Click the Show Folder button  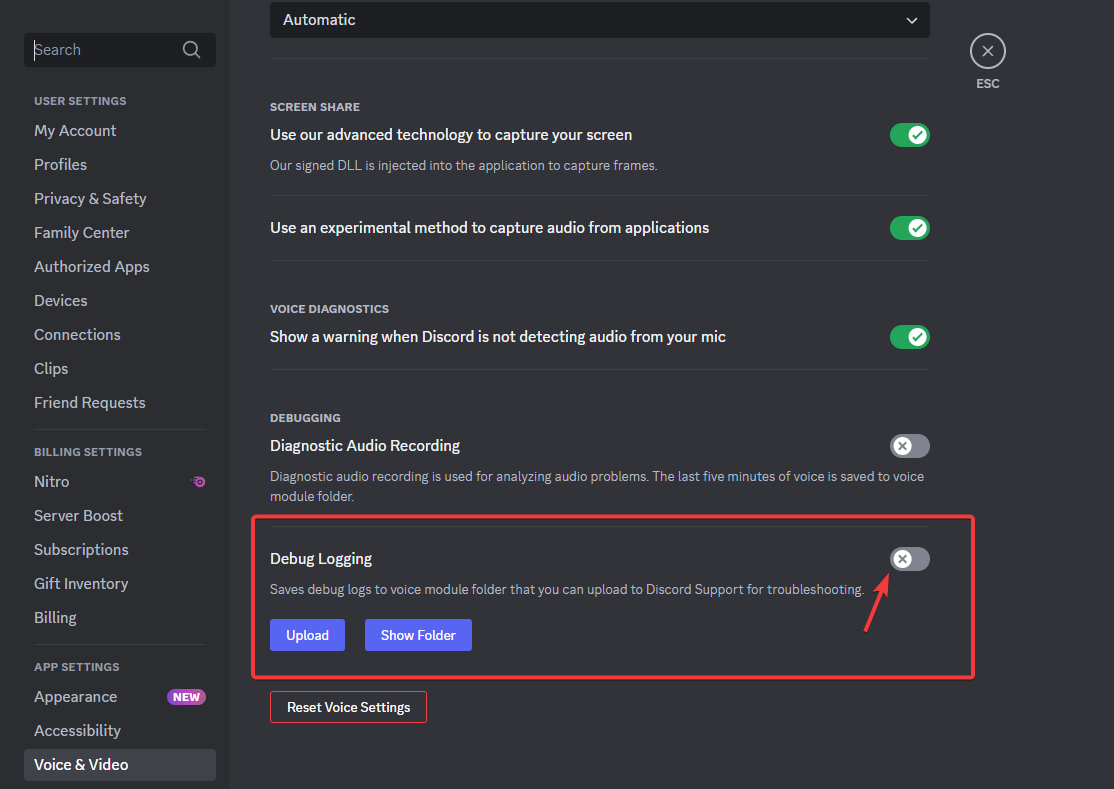(x=418, y=635)
